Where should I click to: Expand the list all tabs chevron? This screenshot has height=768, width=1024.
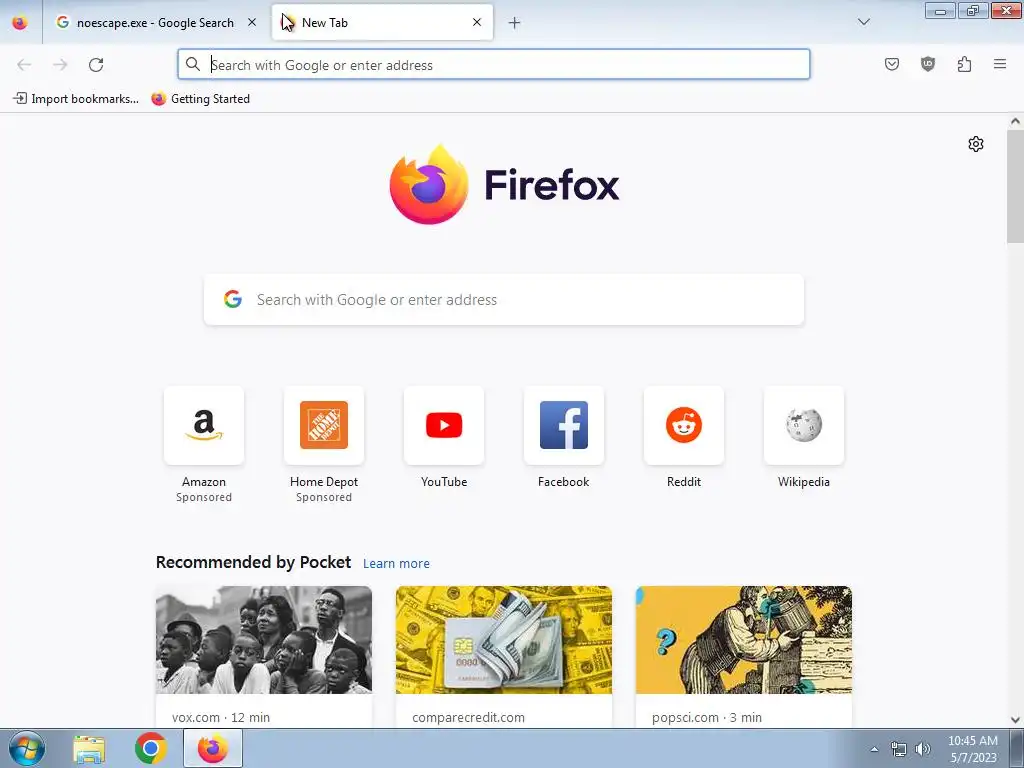click(x=863, y=23)
